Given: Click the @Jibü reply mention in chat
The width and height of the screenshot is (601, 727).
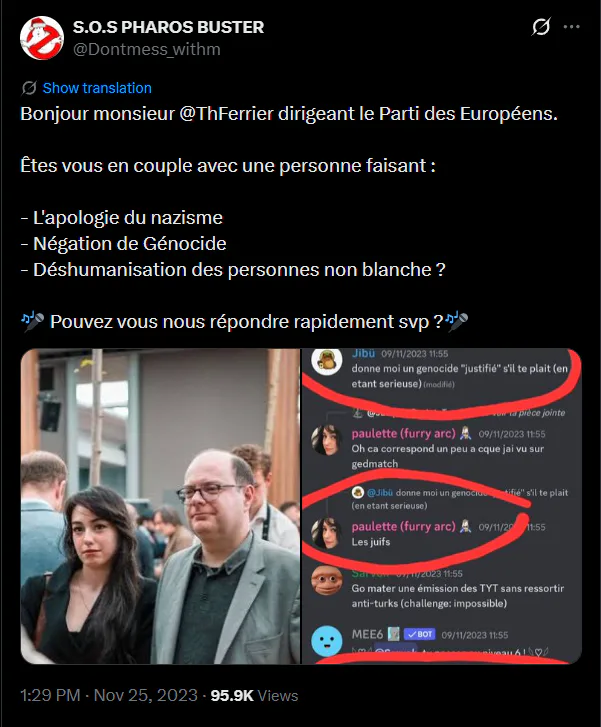Looking at the screenshot, I should [379, 492].
